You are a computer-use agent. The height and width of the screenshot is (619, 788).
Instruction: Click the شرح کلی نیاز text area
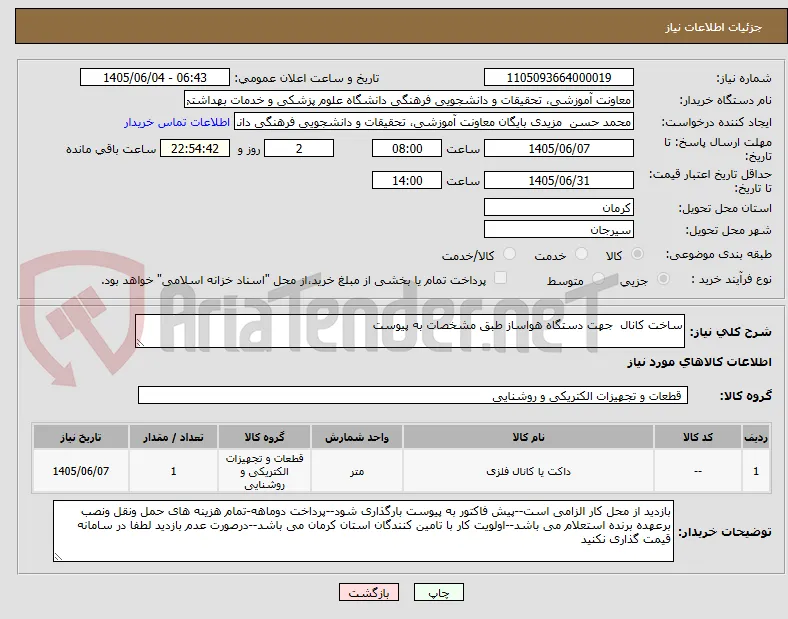[x=410, y=331]
